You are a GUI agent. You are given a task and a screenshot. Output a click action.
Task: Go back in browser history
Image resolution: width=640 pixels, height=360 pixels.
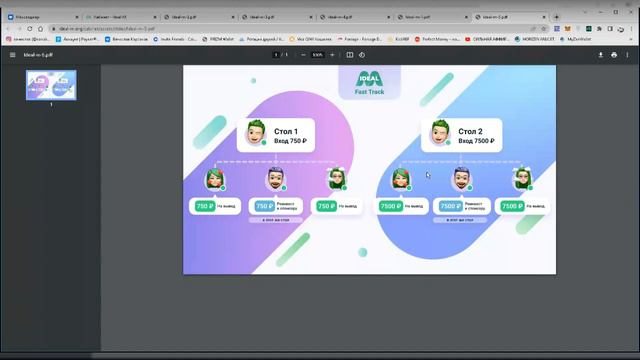click(8, 29)
